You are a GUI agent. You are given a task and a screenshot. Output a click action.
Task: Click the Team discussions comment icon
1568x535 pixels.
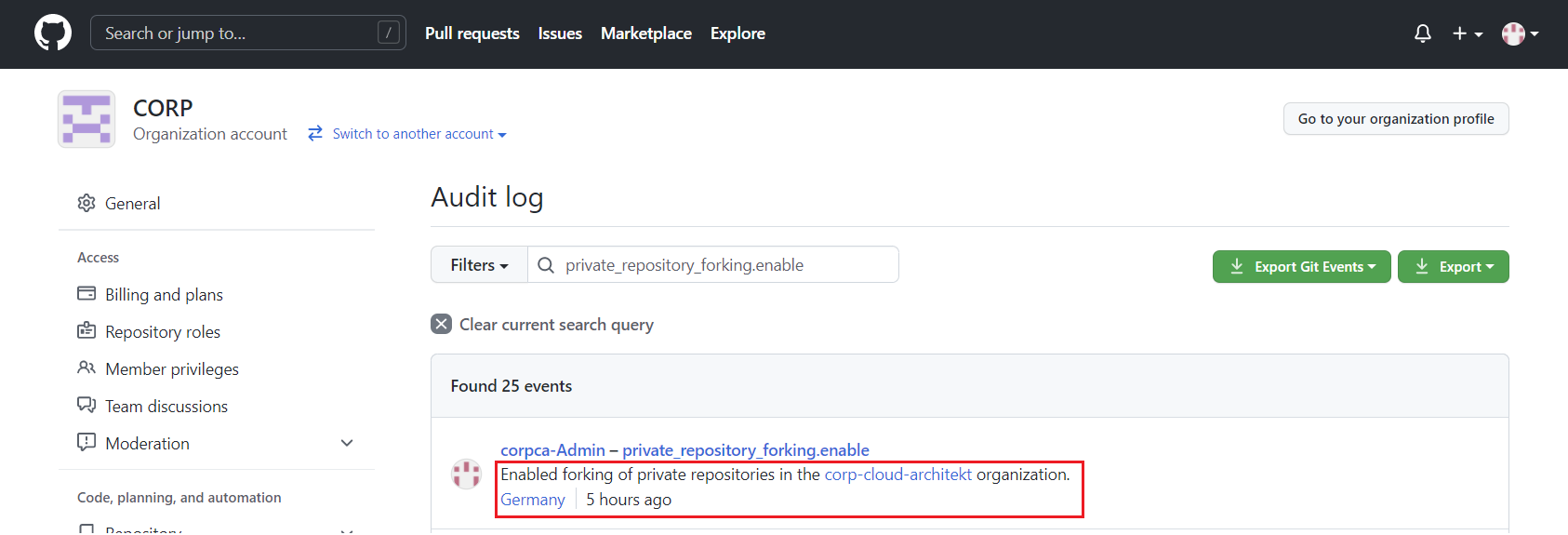point(86,406)
